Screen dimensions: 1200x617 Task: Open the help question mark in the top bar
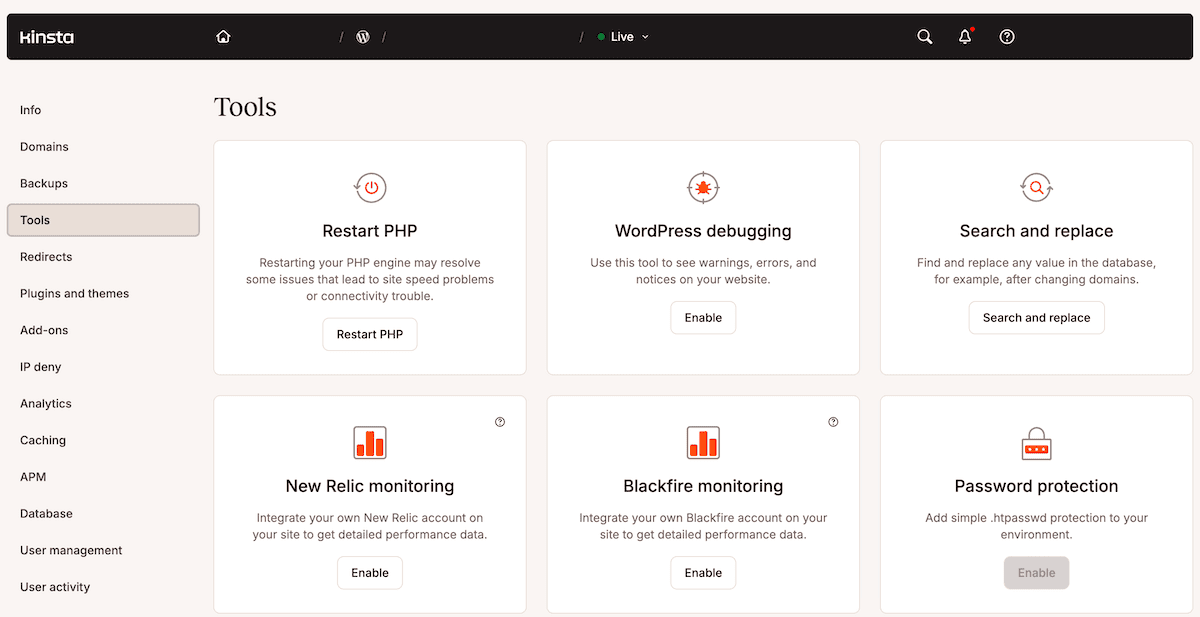(1006, 36)
